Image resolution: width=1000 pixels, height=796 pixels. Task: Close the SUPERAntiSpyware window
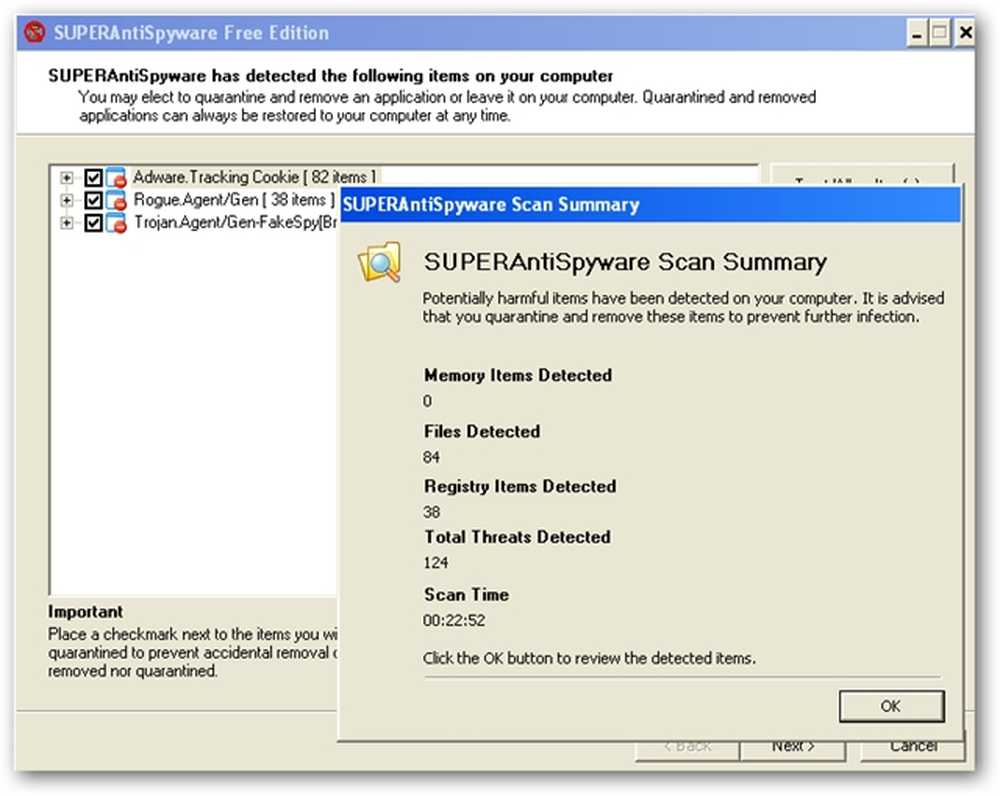pos(966,33)
